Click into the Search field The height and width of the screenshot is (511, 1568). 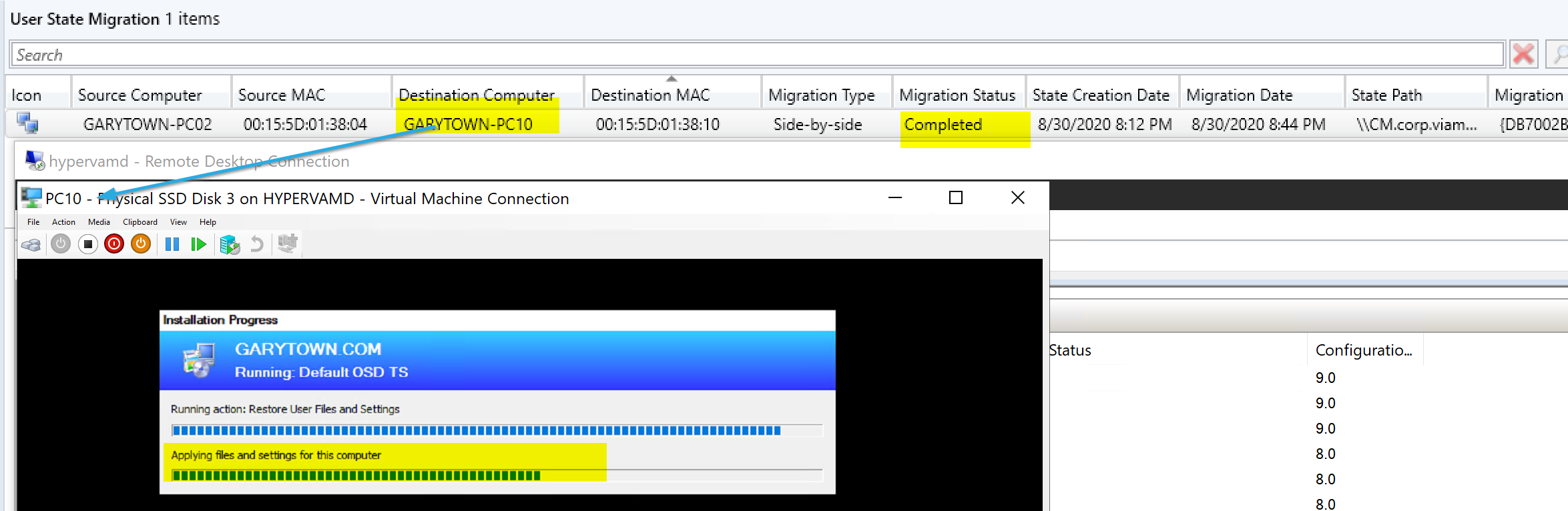(x=754, y=55)
